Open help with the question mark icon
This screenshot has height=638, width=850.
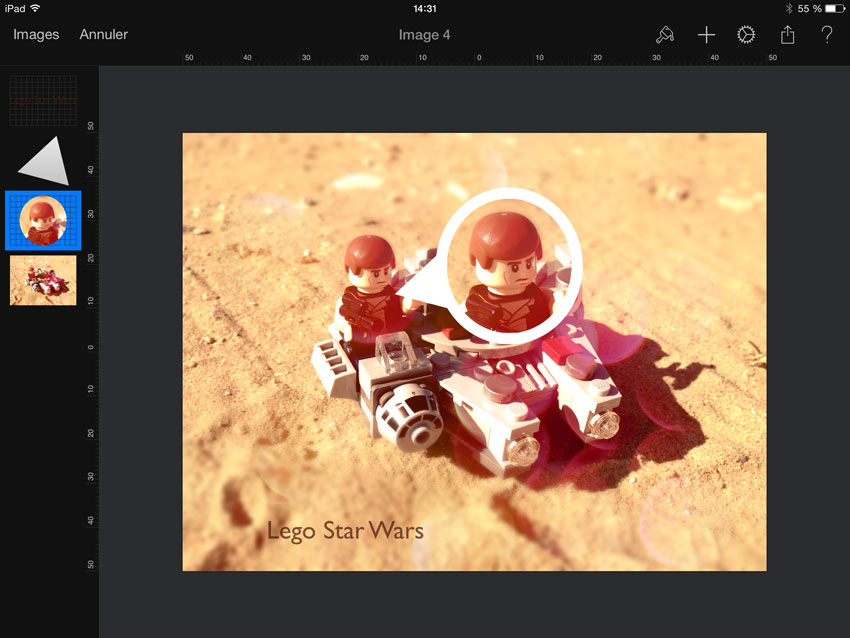point(827,35)
